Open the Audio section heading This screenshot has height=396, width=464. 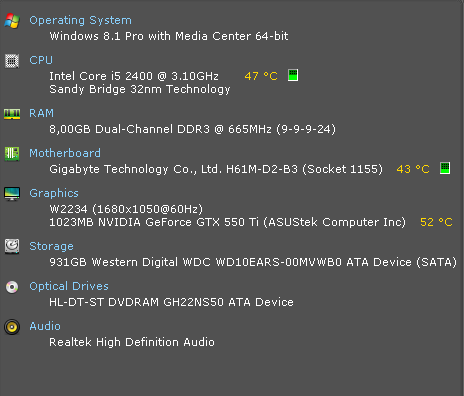(45, 326)
